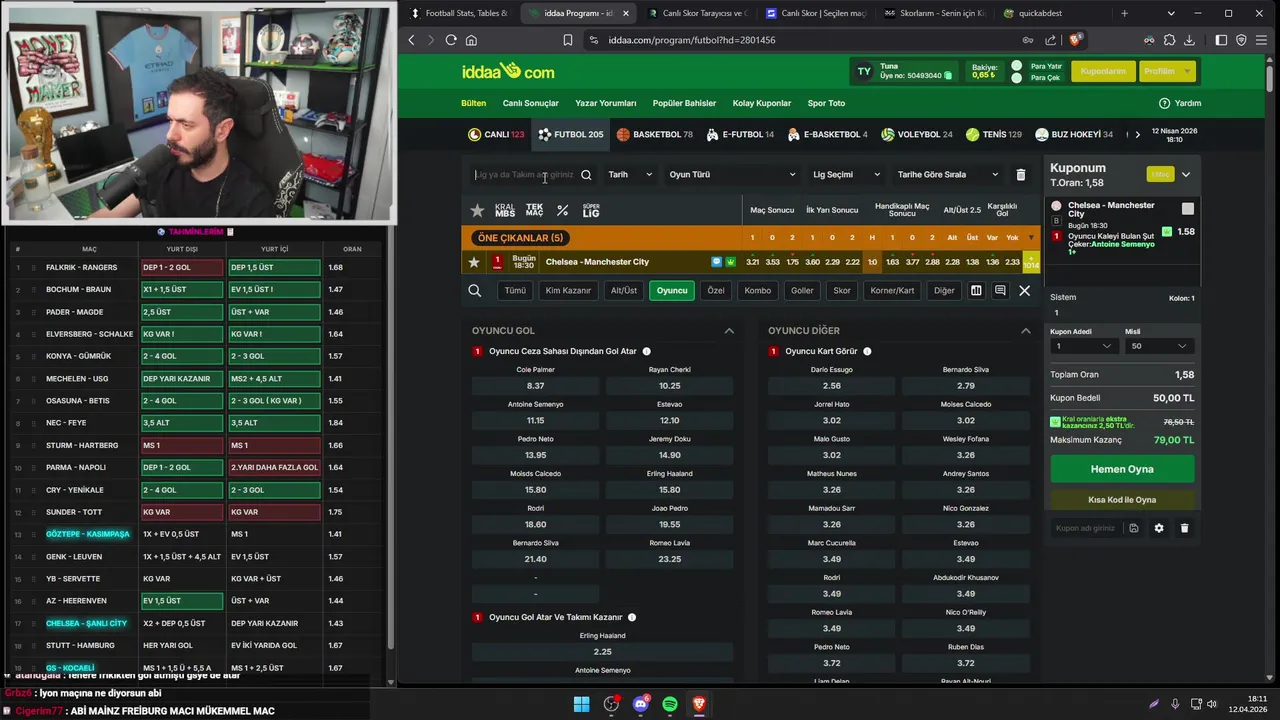Screen dimensions: 1280x720
Task: Filter by the Kral MBS icon
Action: click(505, 210)
